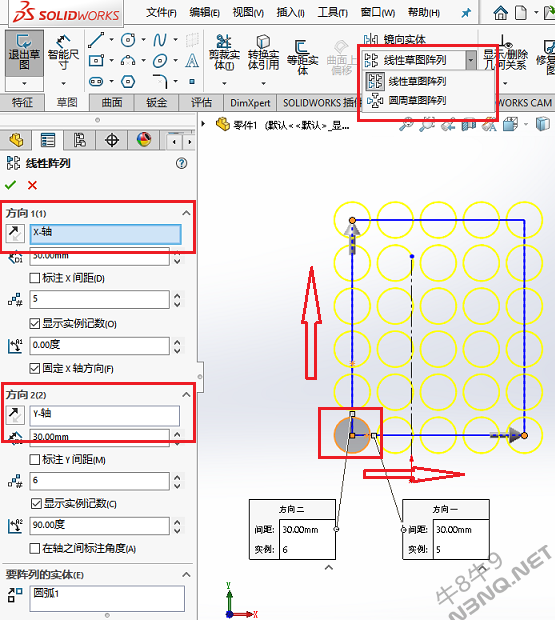Open the appearance color-wheel tab in the panel
The image size is (555, 620).
pos(144,140)
